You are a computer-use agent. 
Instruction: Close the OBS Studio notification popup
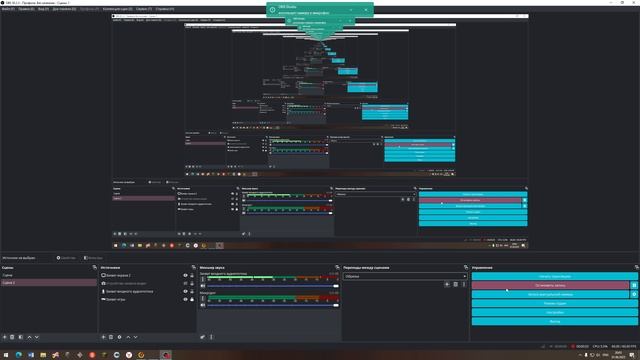pos(366,10)
